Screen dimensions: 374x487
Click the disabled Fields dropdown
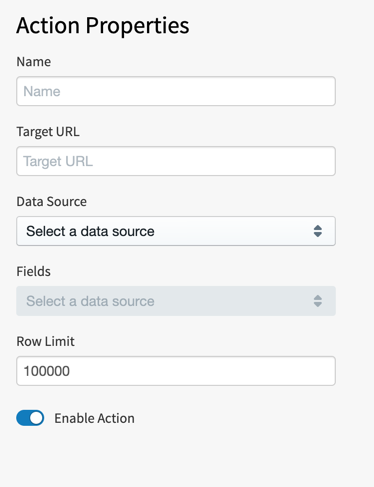click(x=176, y=301)
